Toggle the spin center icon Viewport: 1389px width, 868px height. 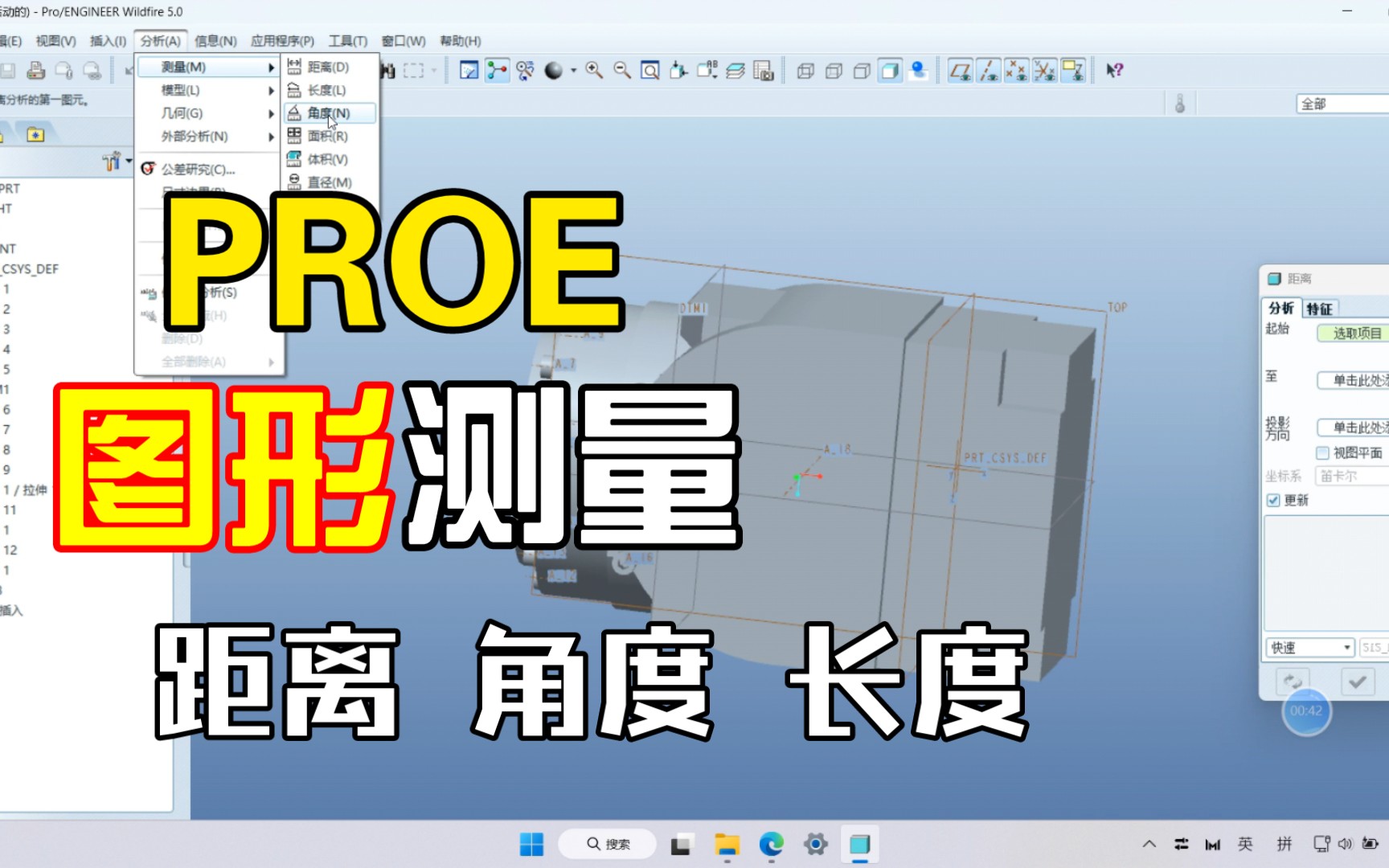[498, 71]
